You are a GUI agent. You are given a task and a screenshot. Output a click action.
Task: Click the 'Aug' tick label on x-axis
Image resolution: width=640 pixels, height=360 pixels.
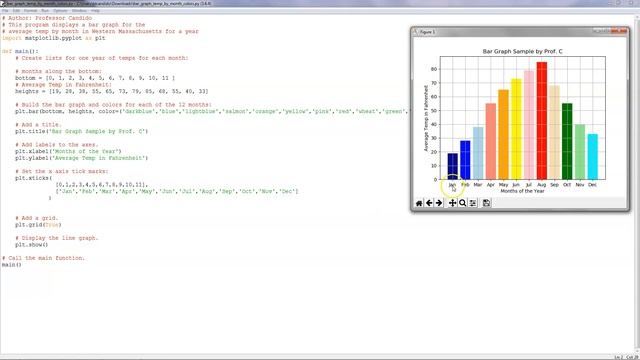[542, 185]
